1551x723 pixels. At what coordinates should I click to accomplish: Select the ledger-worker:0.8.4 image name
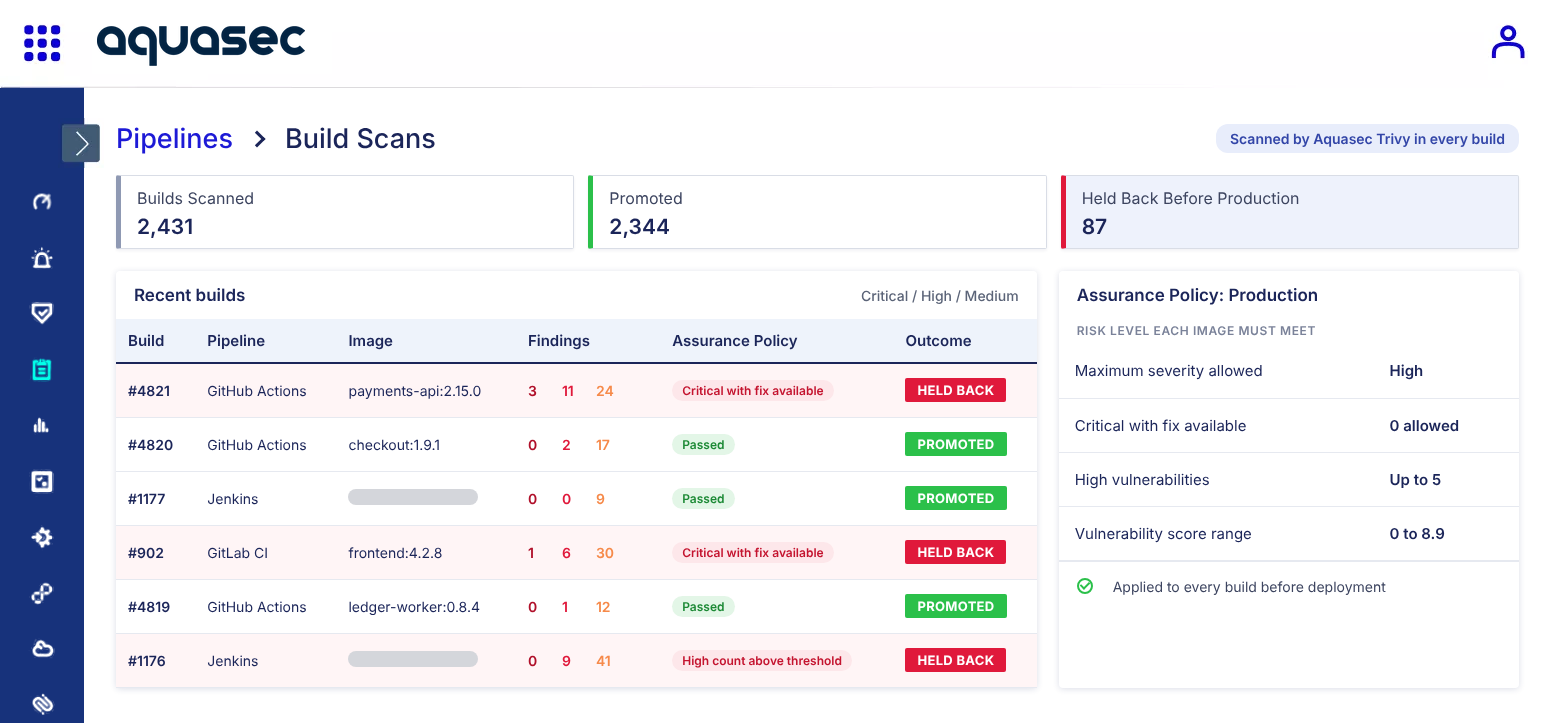pos(414,607)
